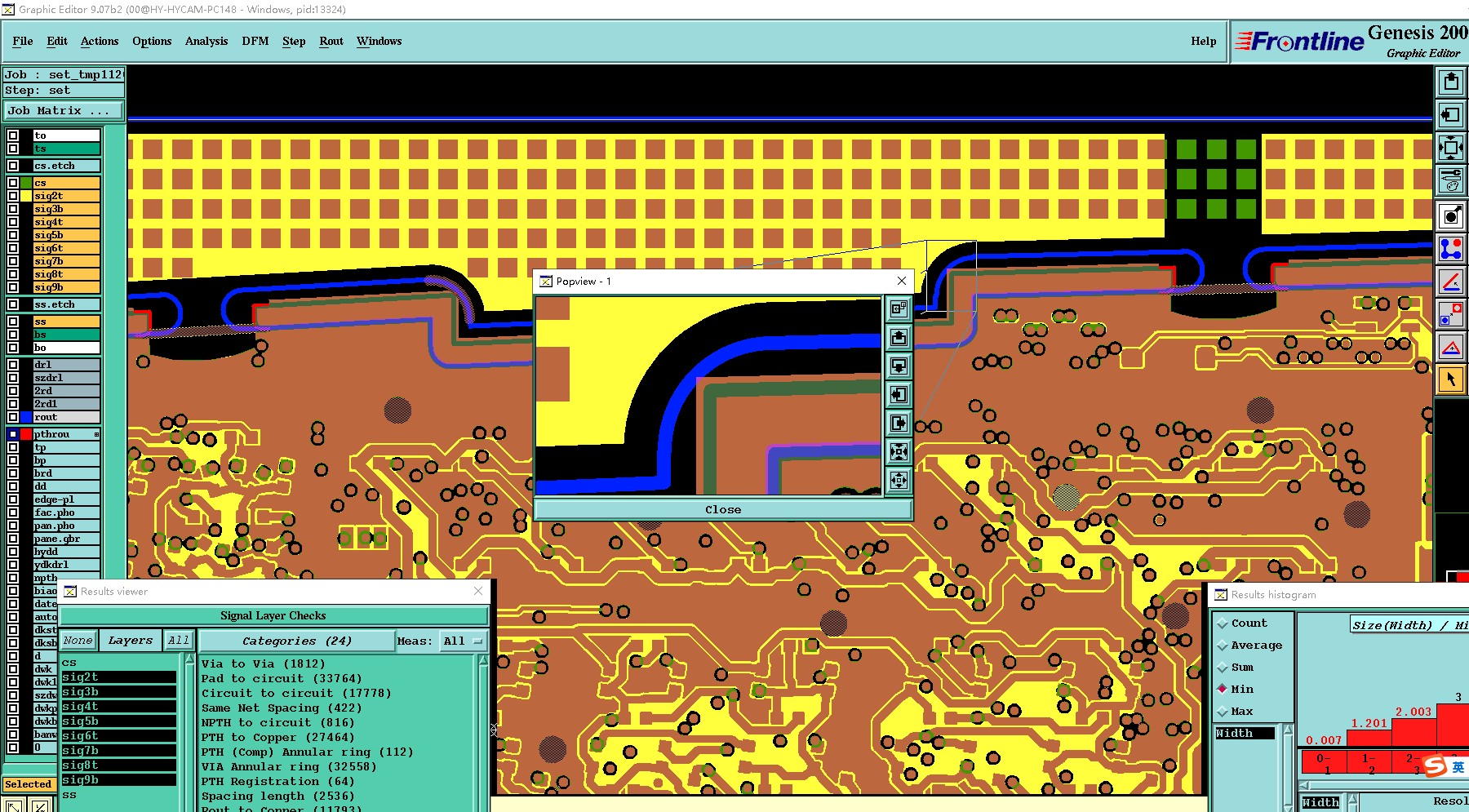Click the pan-left icon in the right toolbar
Screen dimensions: 1469x812
click(1450, 115)
